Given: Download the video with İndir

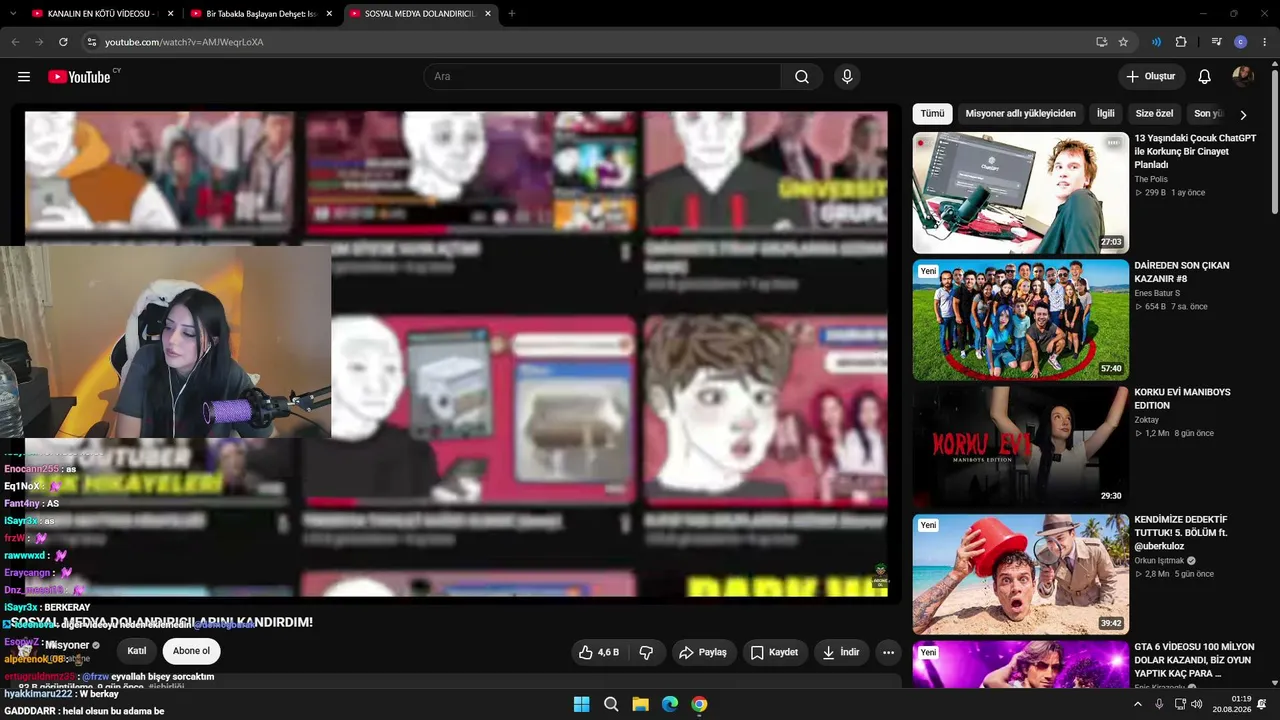Looking at the screenshot, I should click(841, 652).
